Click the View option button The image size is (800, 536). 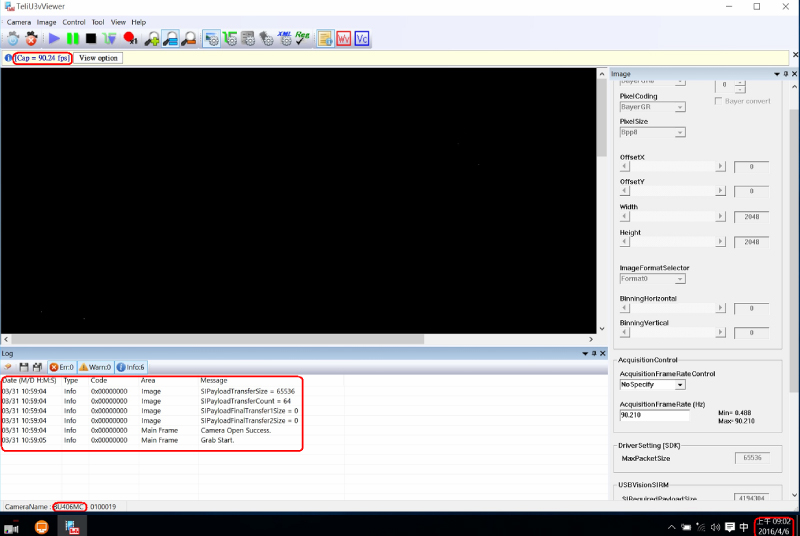[x=99, y=58]
